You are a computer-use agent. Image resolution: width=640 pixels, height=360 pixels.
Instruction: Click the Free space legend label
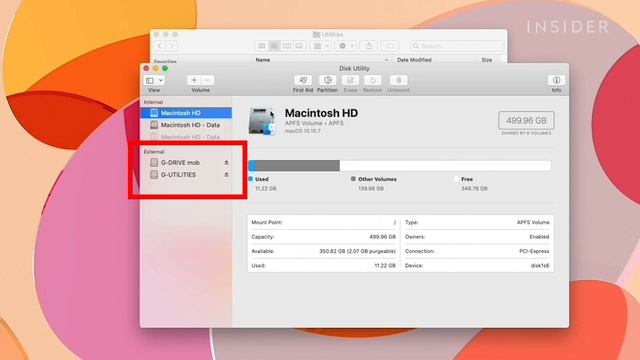pos(467,179)
